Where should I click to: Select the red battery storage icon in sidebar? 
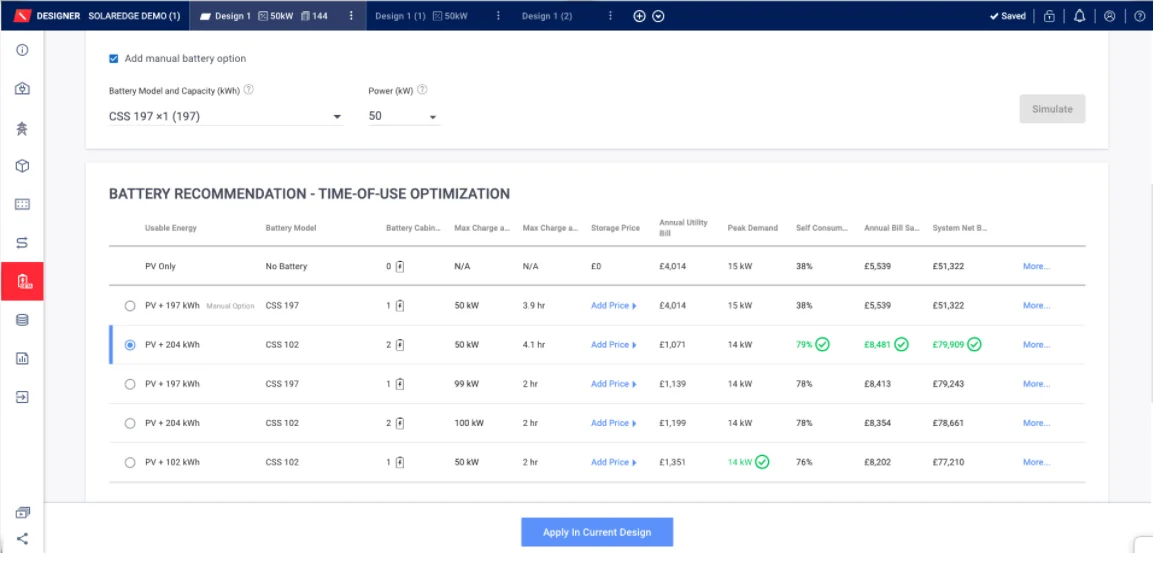pyautogui.click(x=22, y=281)
